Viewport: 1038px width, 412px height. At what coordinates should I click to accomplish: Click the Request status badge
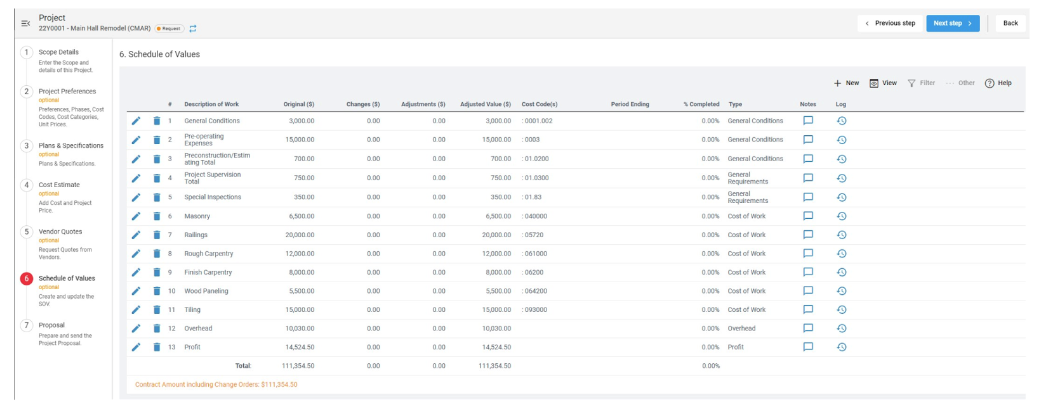click(169, 28)
